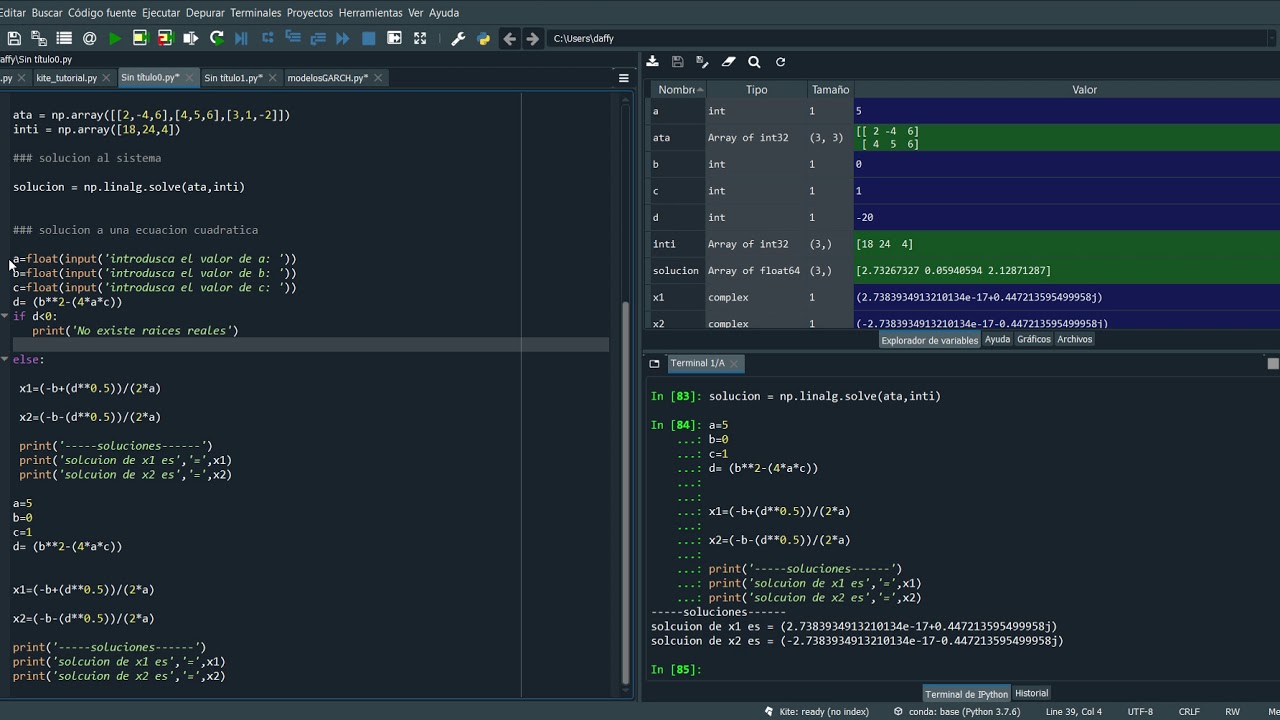Sort variables by Tipo column header
The width and height of the screenshot is (1280, 720).
pyautogui.click(x=756, y=90)
